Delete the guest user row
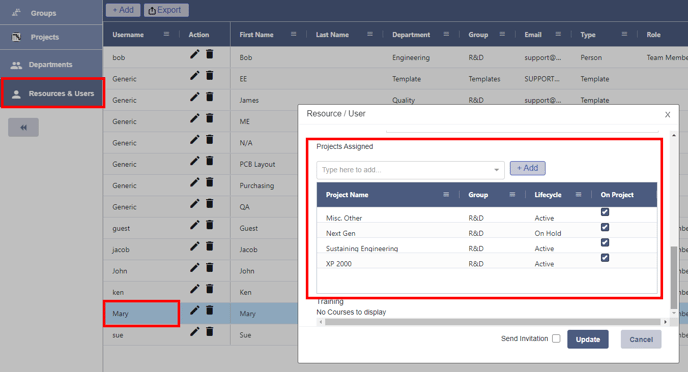This screenshot has width=688, height=372. [210, 225]
